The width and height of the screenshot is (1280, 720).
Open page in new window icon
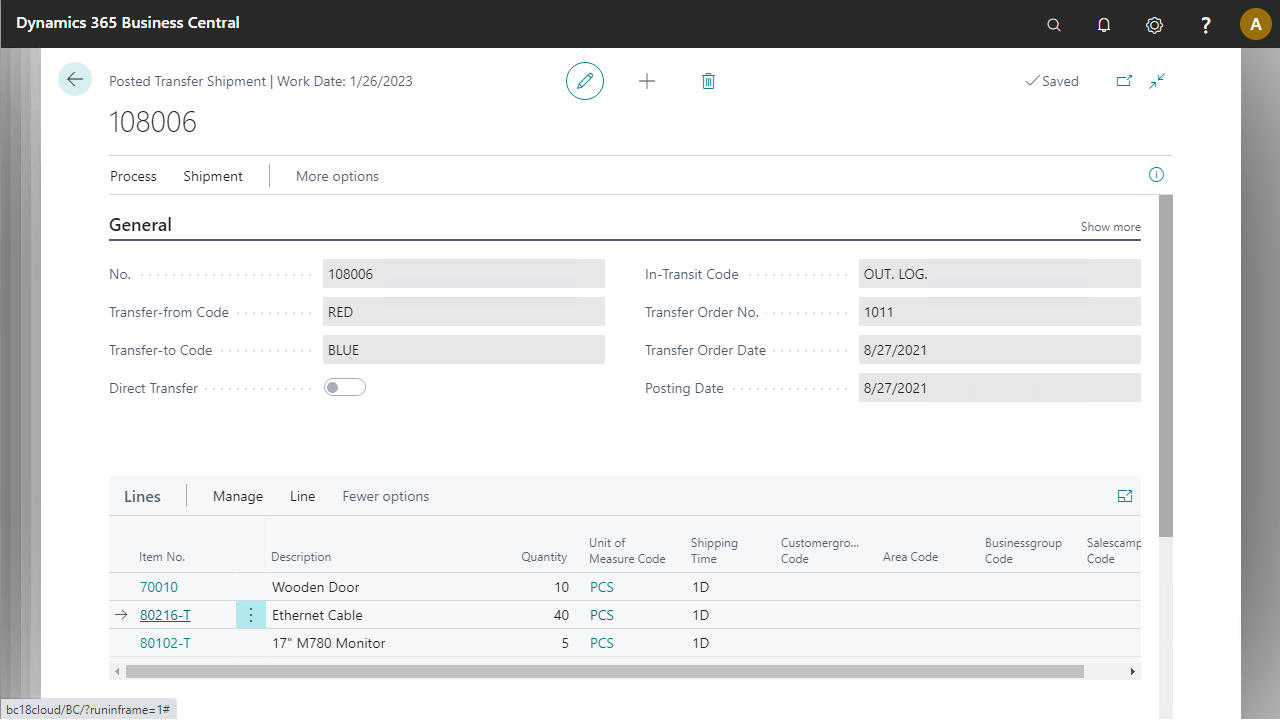1124,81
